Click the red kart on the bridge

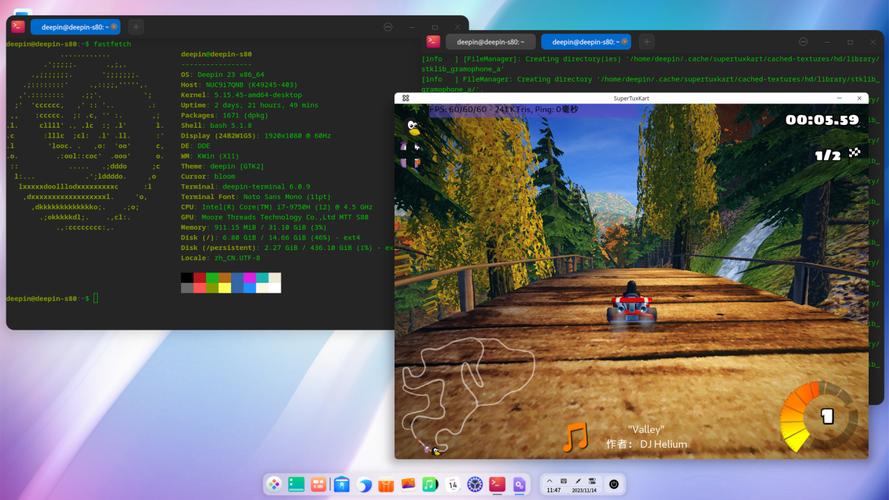631,304
